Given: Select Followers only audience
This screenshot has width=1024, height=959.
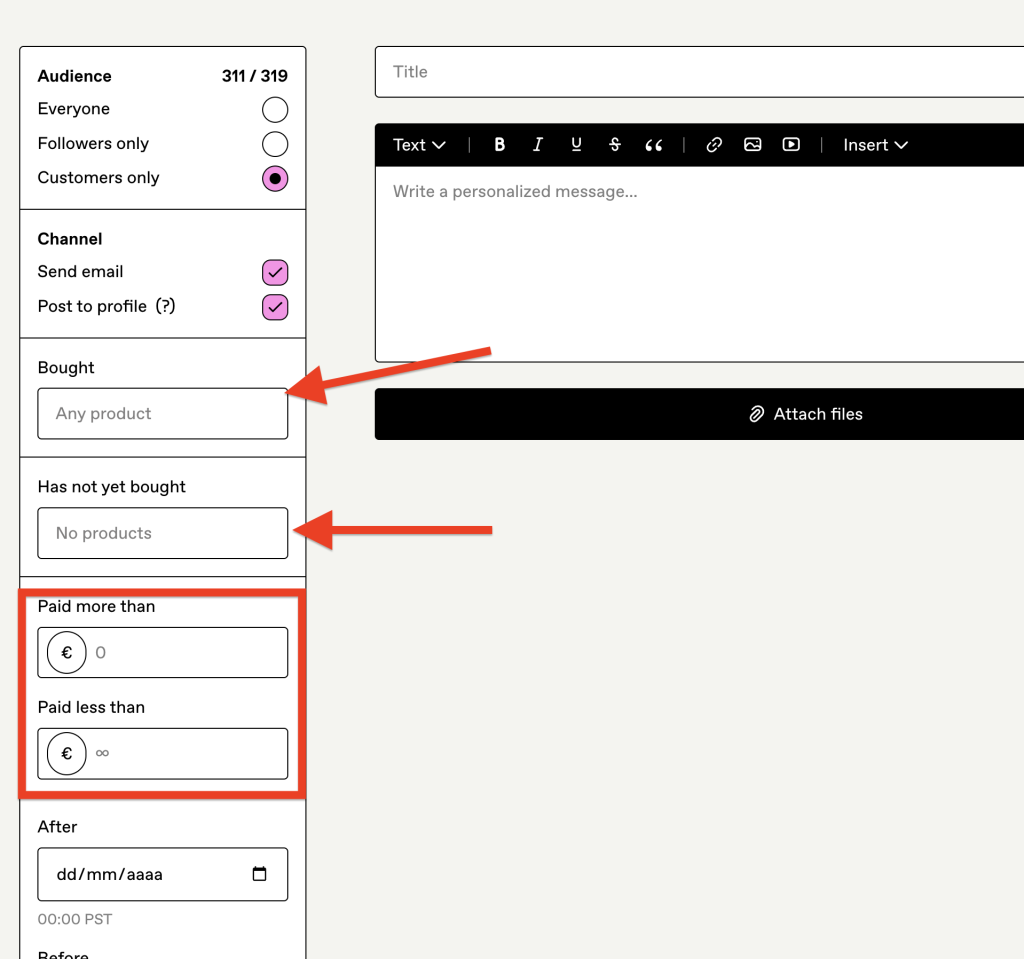Looking at the screenshot, I should point(275,144).
